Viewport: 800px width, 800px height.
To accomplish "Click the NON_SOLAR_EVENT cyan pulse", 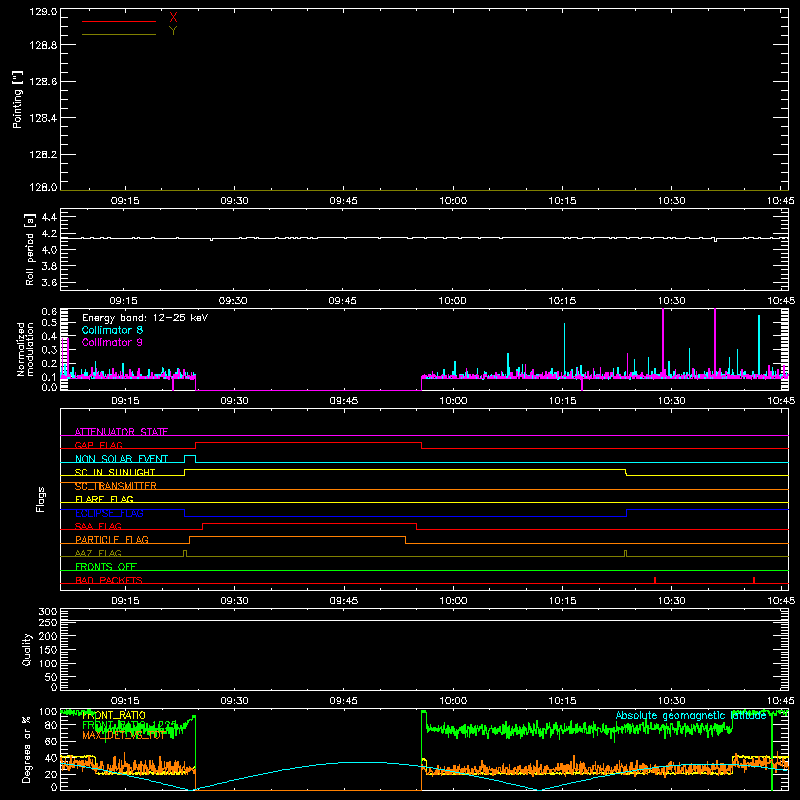I will (189, 458).
